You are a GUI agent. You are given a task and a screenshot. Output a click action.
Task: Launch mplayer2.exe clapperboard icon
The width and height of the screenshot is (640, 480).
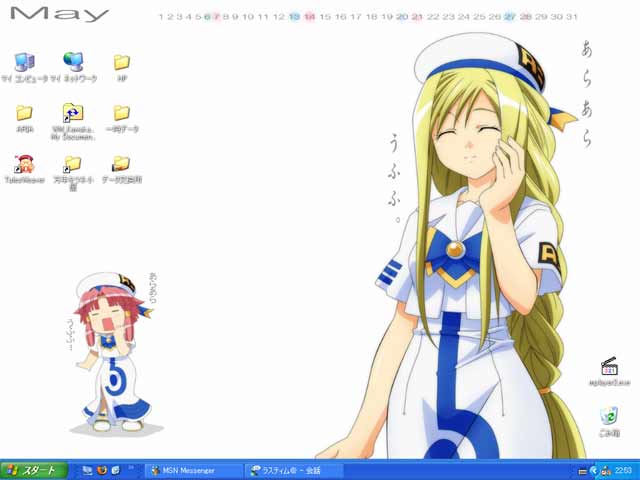[609, 367]
